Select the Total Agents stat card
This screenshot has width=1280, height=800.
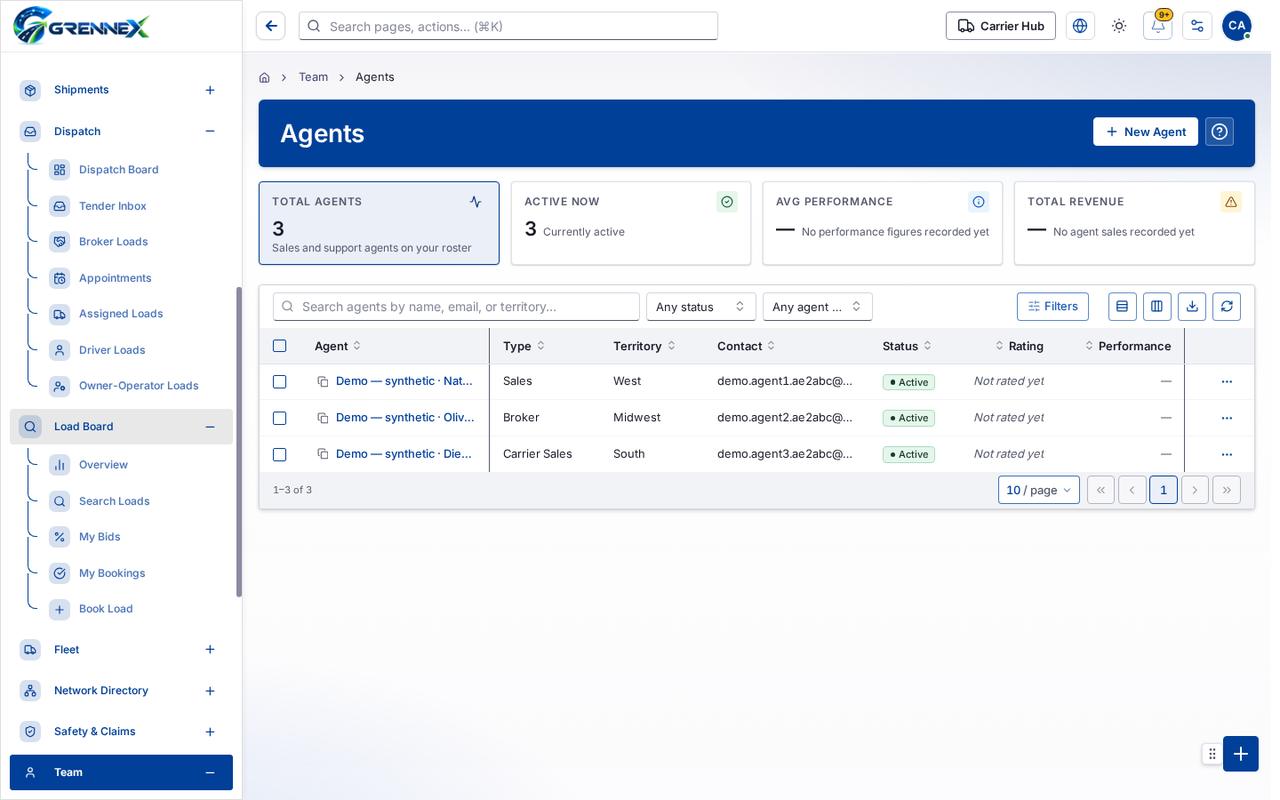(x=379, y=223)
